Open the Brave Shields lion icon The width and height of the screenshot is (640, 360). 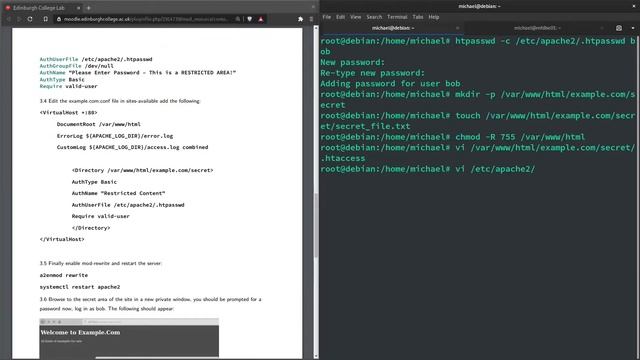click(249, 19)
